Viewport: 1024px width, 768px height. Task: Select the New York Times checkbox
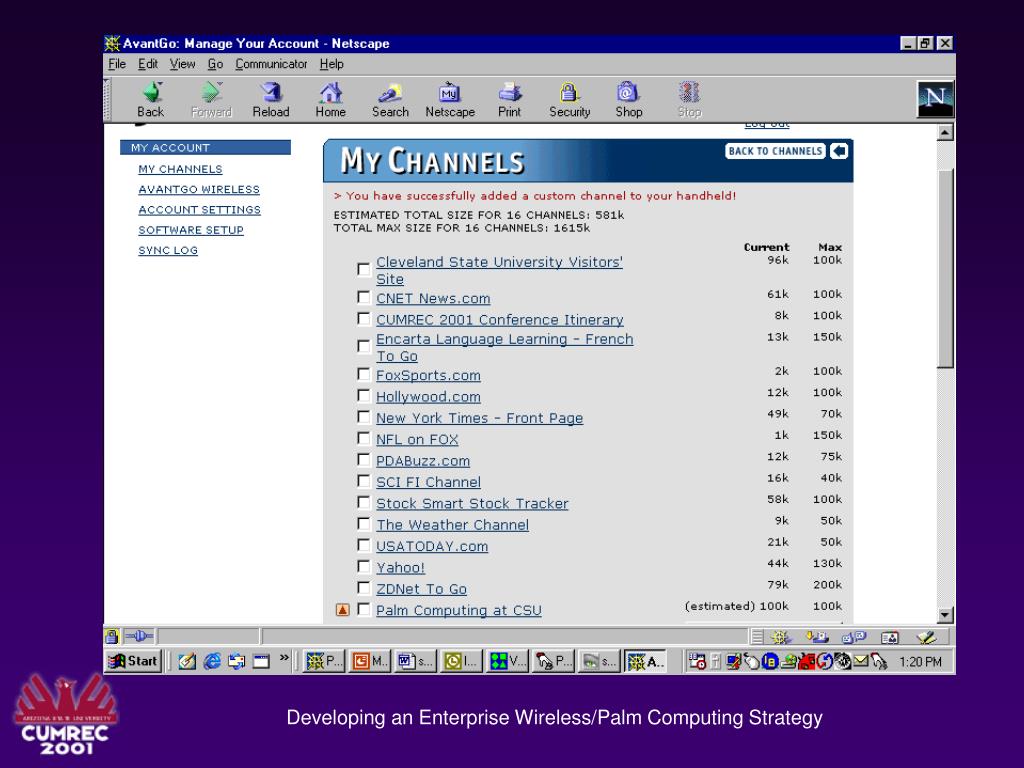pyautogui.click(x=364, y=417)
